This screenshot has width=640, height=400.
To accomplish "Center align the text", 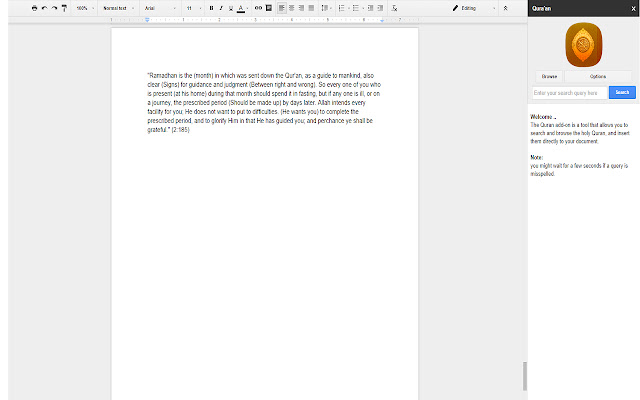I will [x=291, y=8].
